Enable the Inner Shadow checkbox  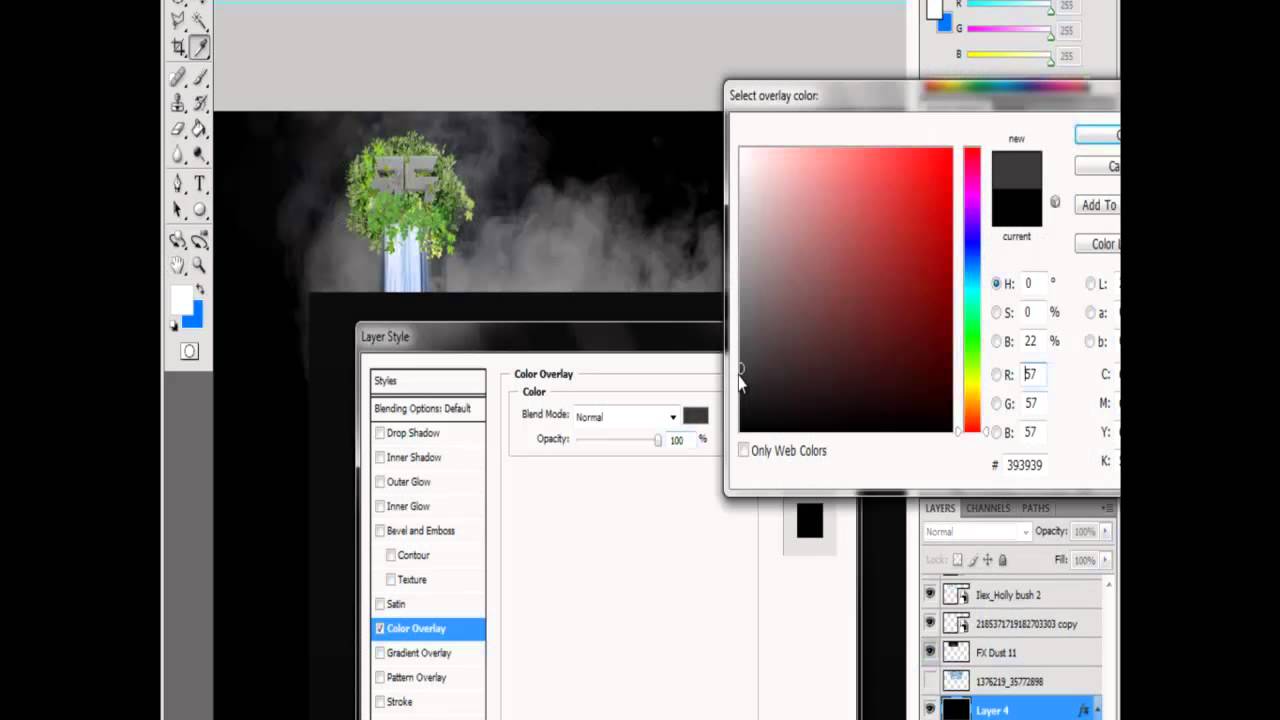pyautogui.click(x=380, y=457)
